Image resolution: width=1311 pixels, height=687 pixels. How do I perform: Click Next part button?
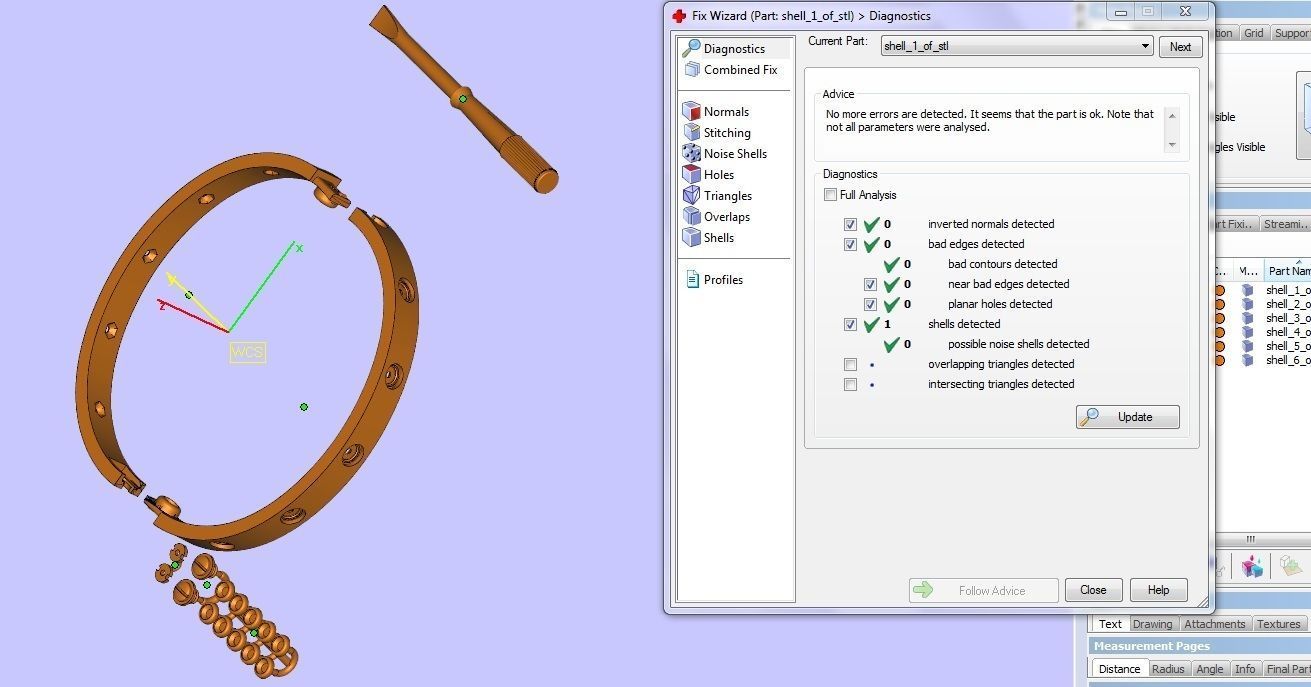(1180, 46)
